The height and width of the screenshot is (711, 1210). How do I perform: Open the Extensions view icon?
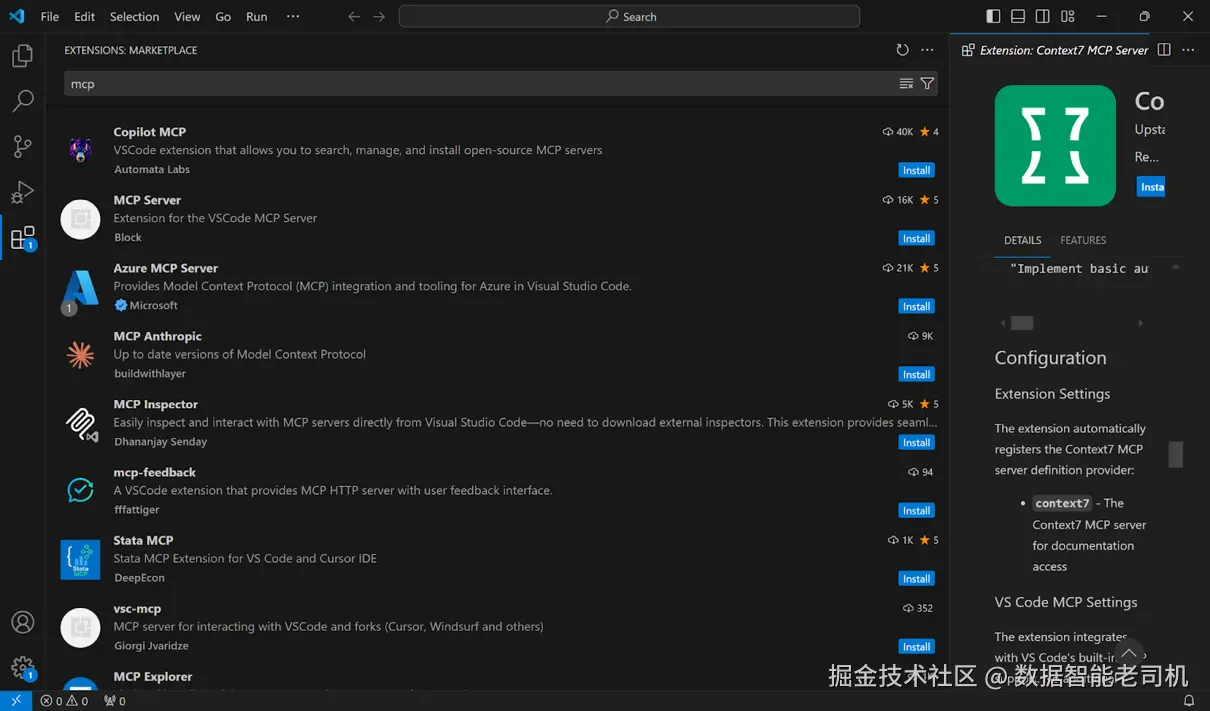tap(22, 238)
